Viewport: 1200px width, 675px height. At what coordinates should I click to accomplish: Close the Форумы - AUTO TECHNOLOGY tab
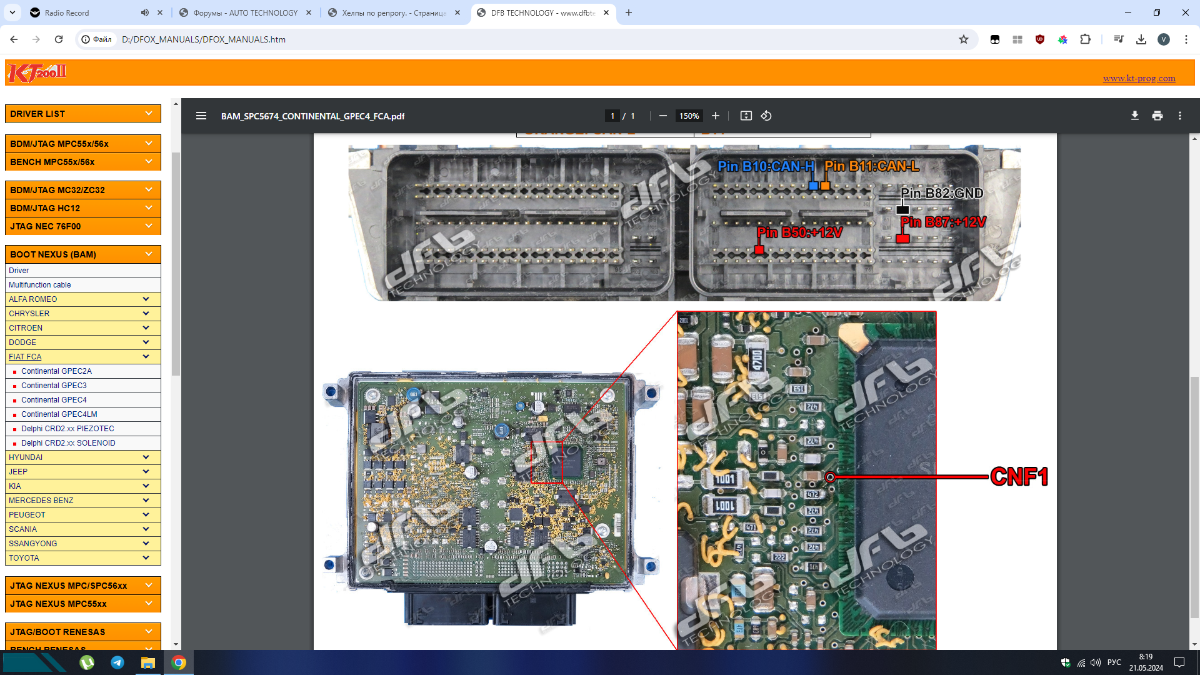(309, 13)
